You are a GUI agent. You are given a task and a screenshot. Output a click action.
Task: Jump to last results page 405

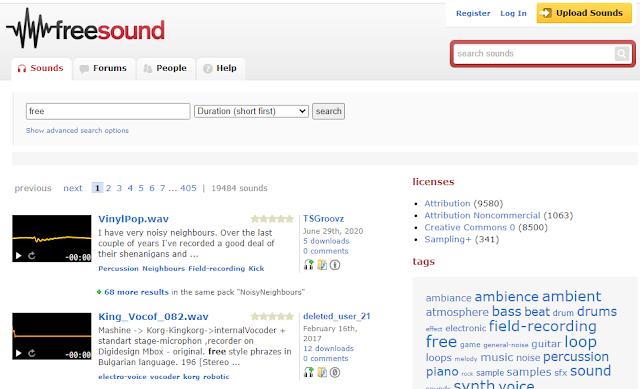pyautogui.click(x=188, y=188)
